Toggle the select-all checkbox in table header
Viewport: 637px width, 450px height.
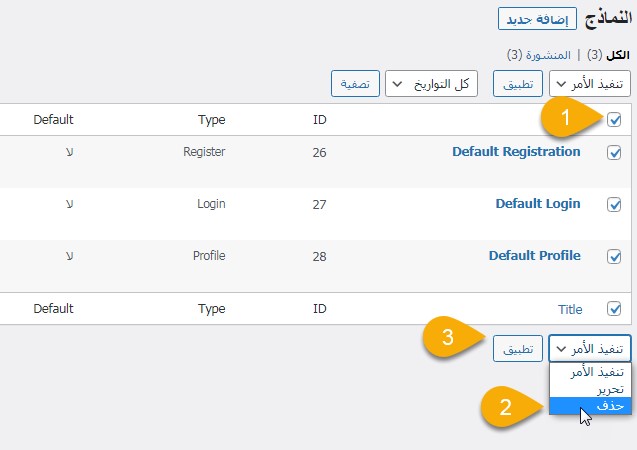(x=614, y=120)
